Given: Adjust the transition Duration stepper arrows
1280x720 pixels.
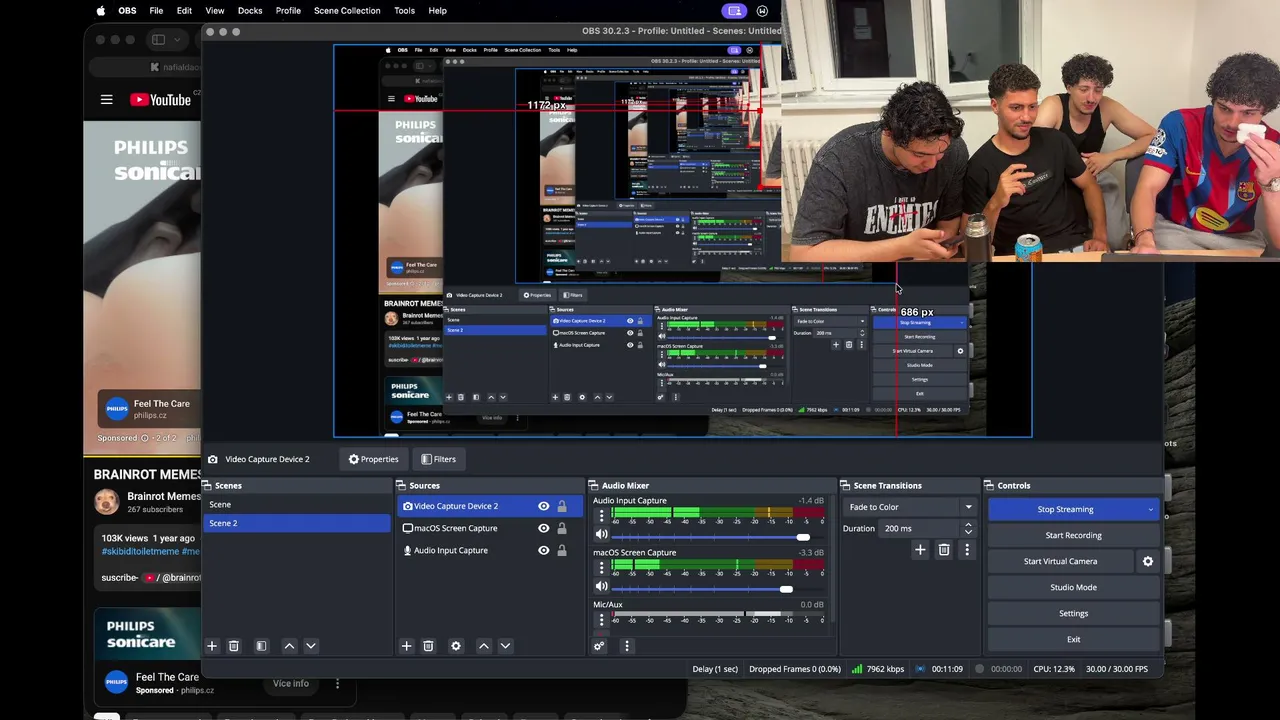Looking at the screenshot, I should point(968,528).
